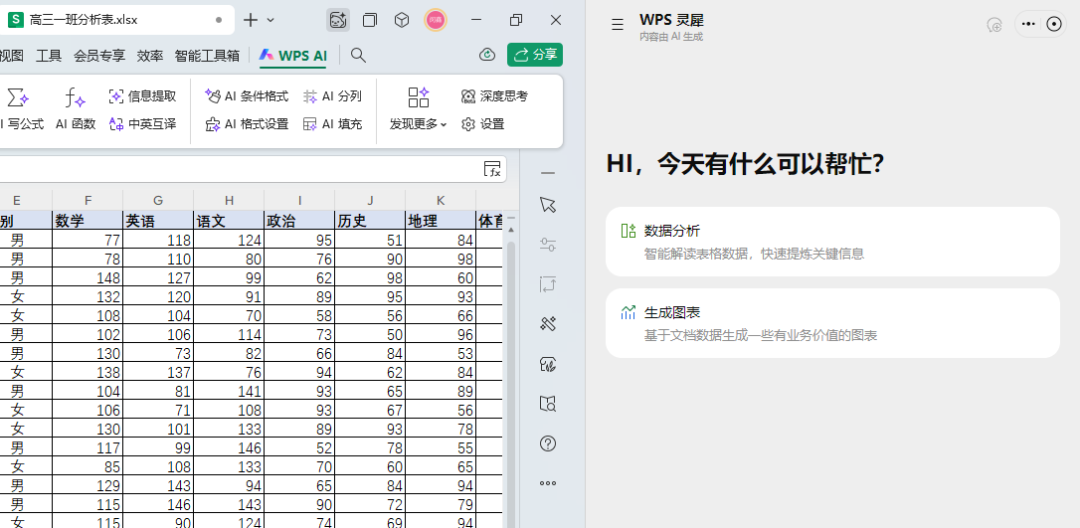Image resolution: width=1080 pixels, height=528 pixels.
Task: Click the 政治 header cell
Action: click(x=299, y=220)
